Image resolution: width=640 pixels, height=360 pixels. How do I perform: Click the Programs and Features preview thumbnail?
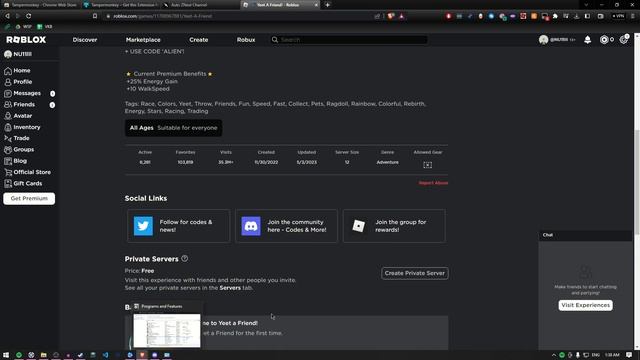(167, 330)
